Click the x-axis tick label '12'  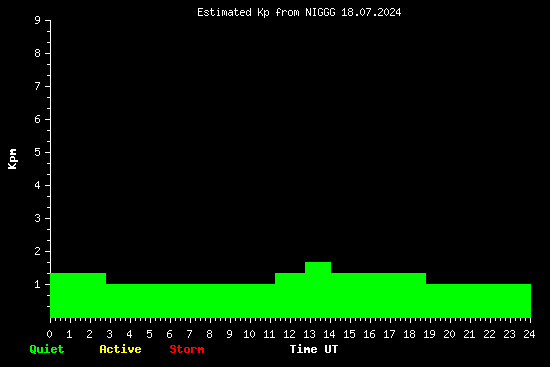(289, 334)
